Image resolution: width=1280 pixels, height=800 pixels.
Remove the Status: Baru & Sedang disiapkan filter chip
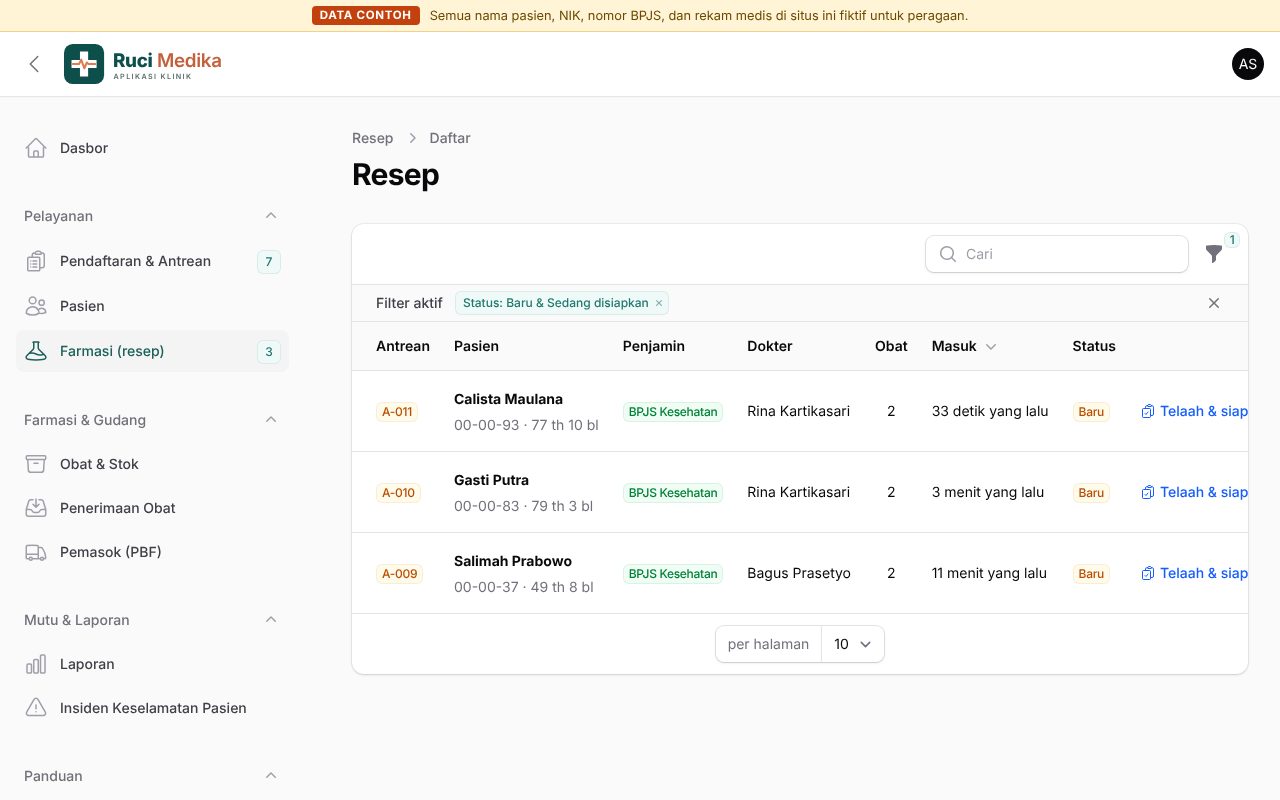pyautogui.click(x=659, y=303)
